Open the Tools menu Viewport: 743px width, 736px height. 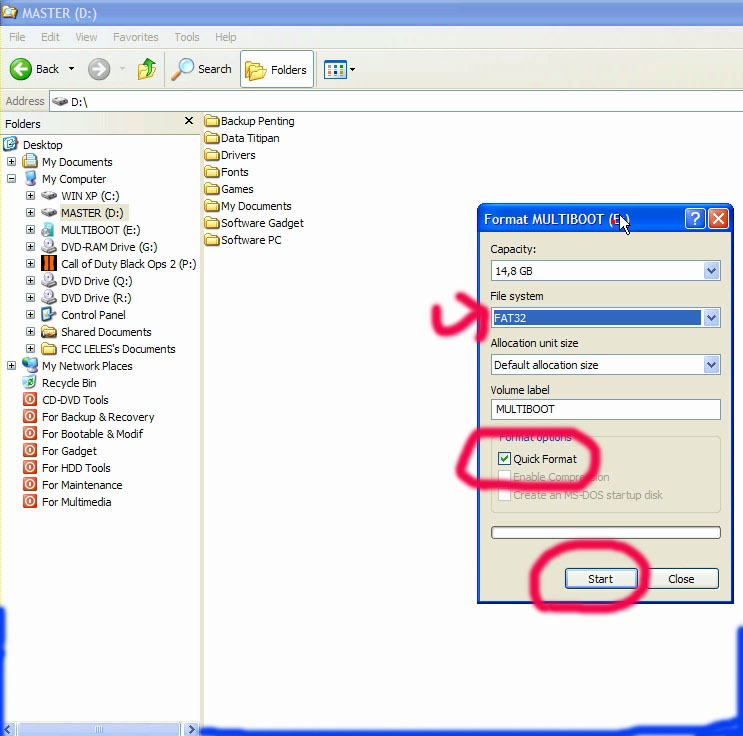187,37
